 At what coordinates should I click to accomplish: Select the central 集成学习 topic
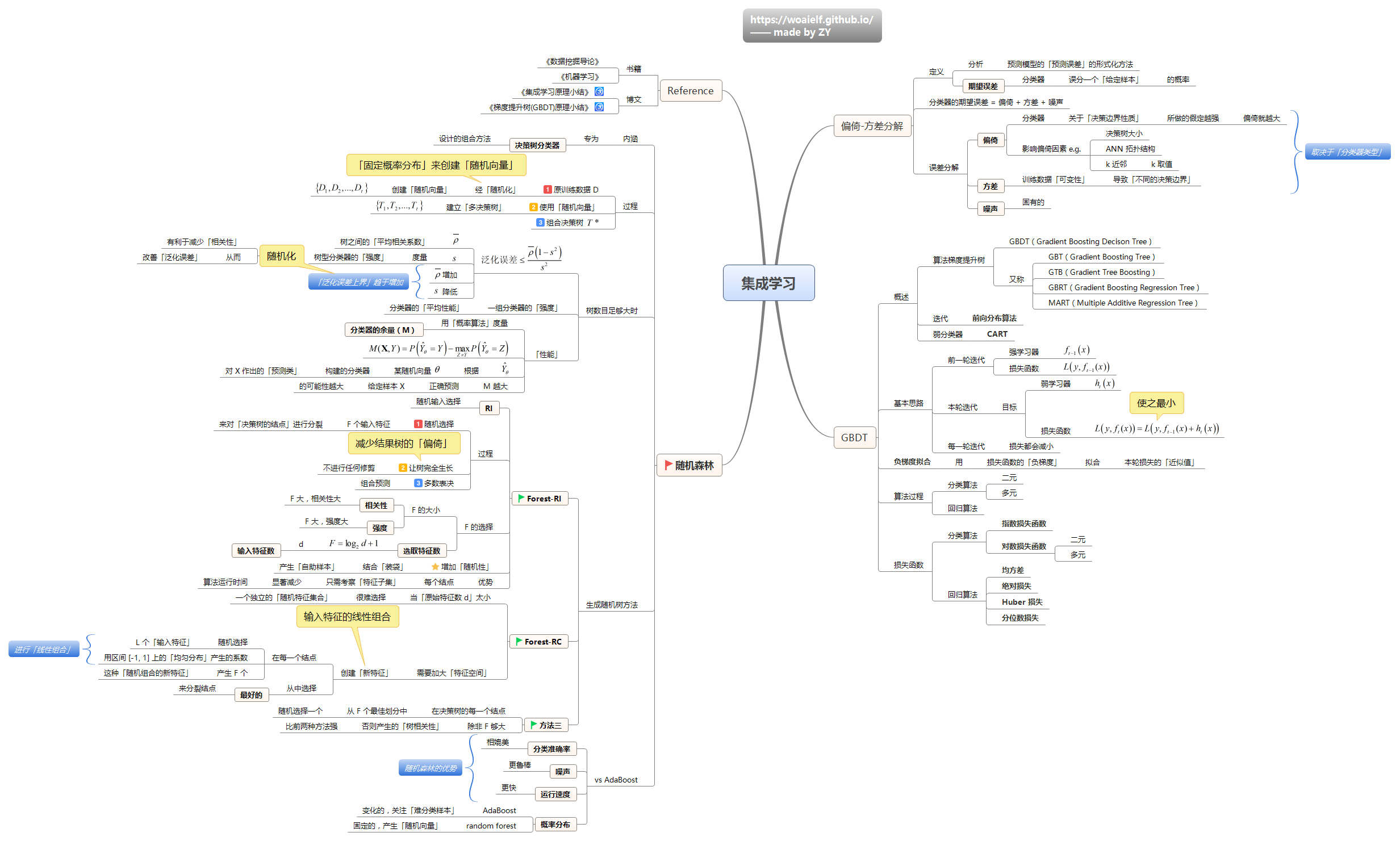[x=768, y=283]
